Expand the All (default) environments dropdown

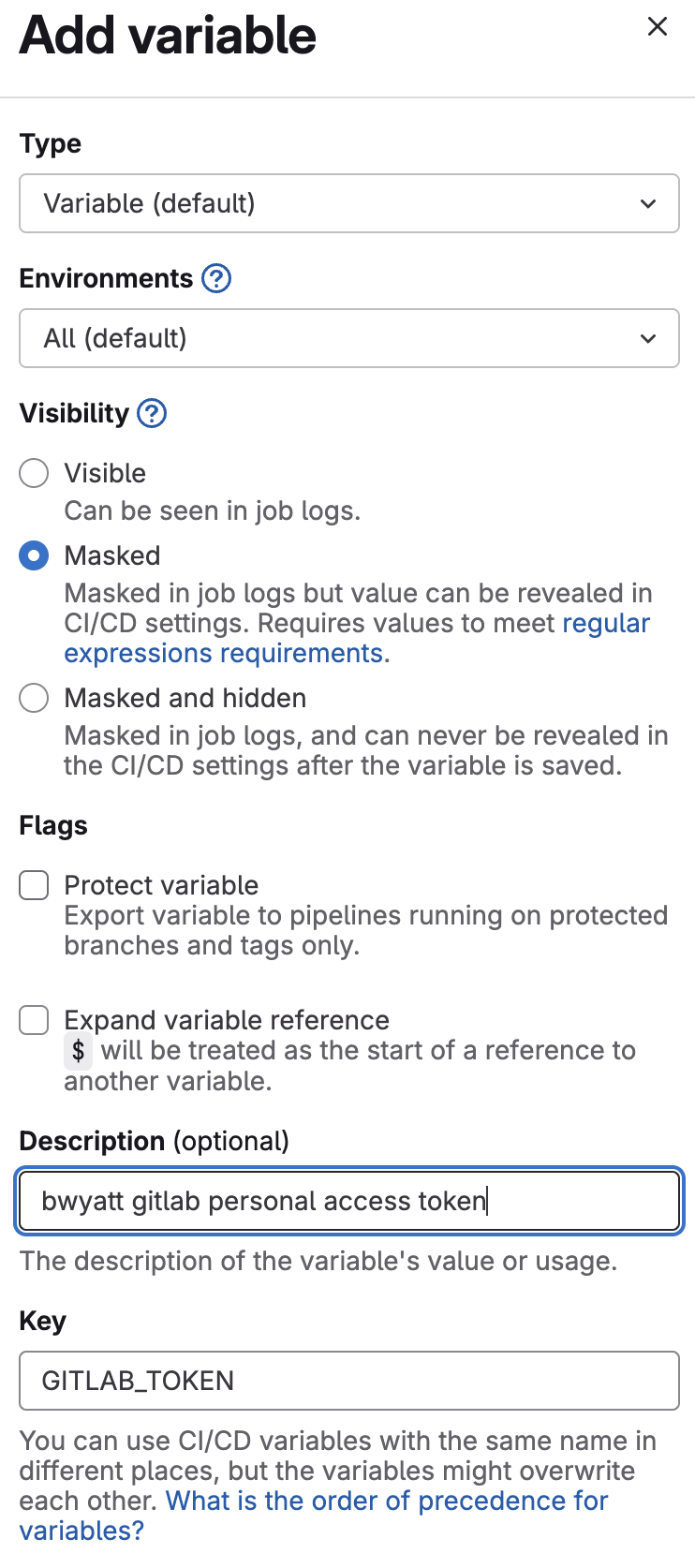click(x=349, y=338)
